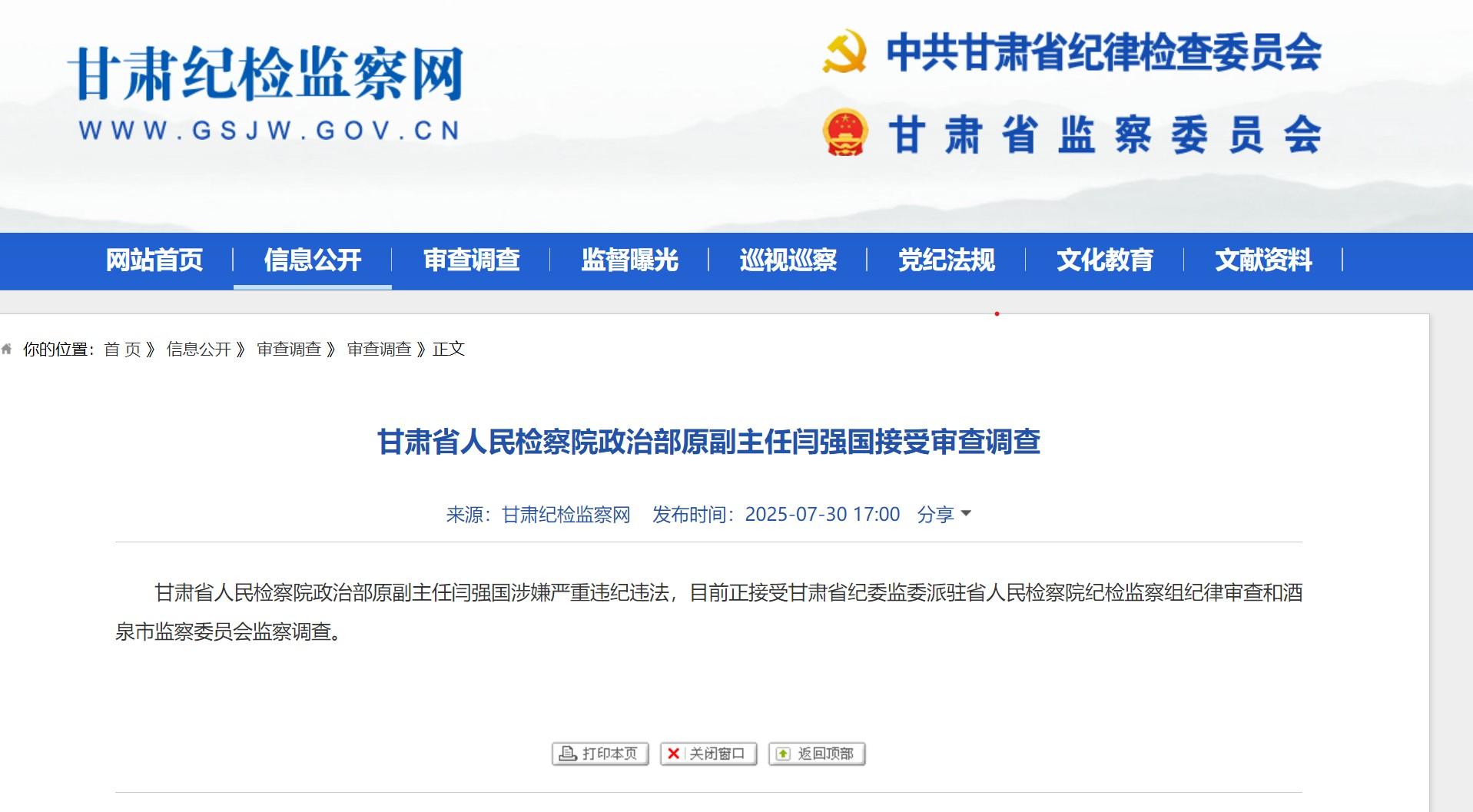Open the 文献资料 menu item
1473x812 pixels.
(1263, 260)
